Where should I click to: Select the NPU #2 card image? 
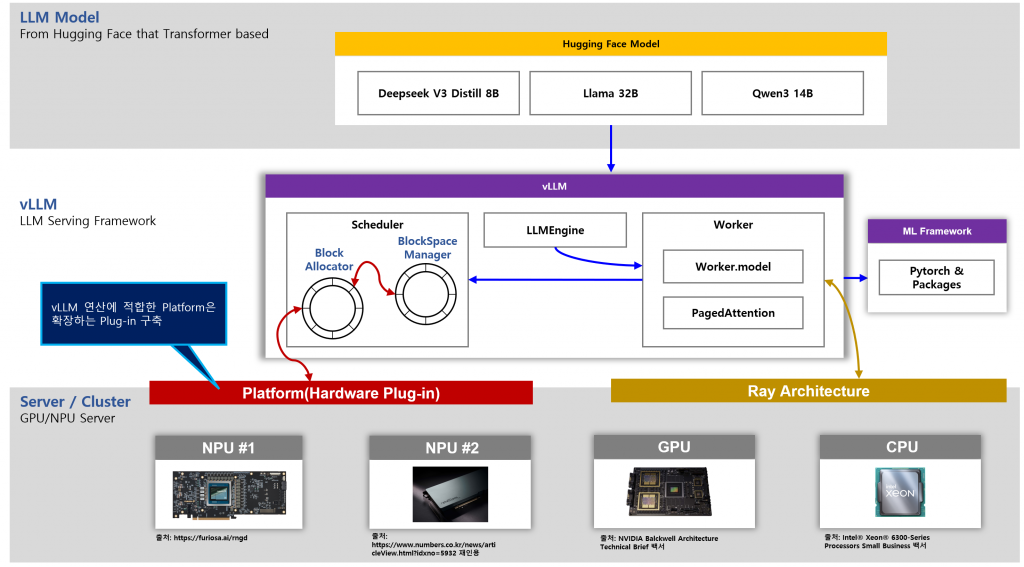click(x=450, y=494)
